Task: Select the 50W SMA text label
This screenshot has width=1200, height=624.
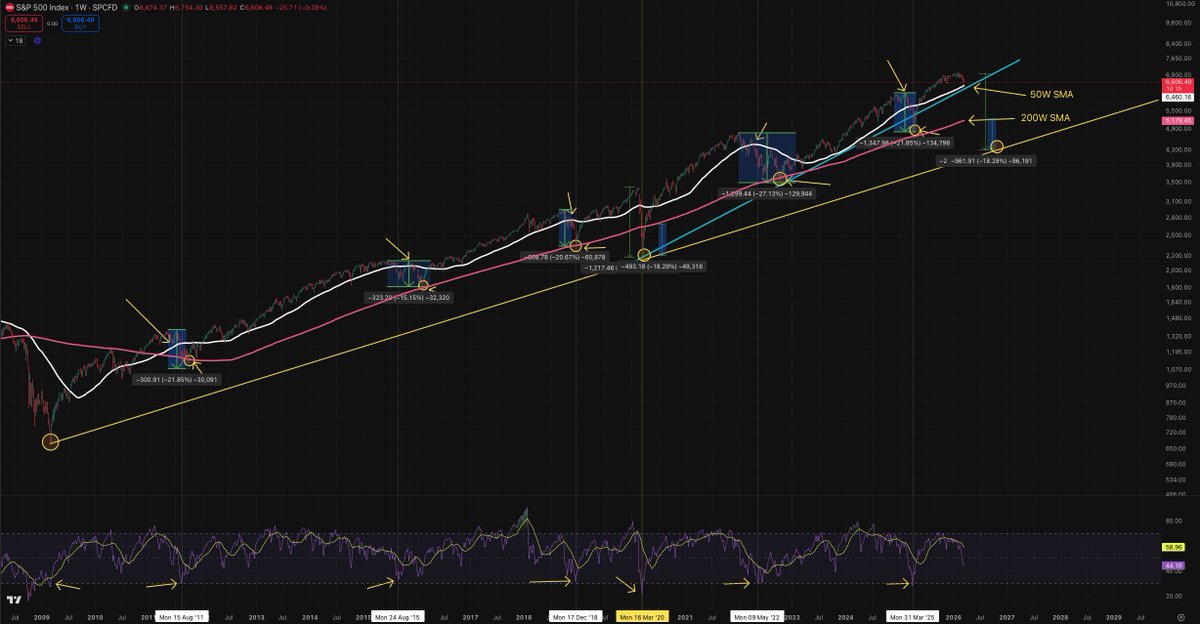Action: [1051, 93]
